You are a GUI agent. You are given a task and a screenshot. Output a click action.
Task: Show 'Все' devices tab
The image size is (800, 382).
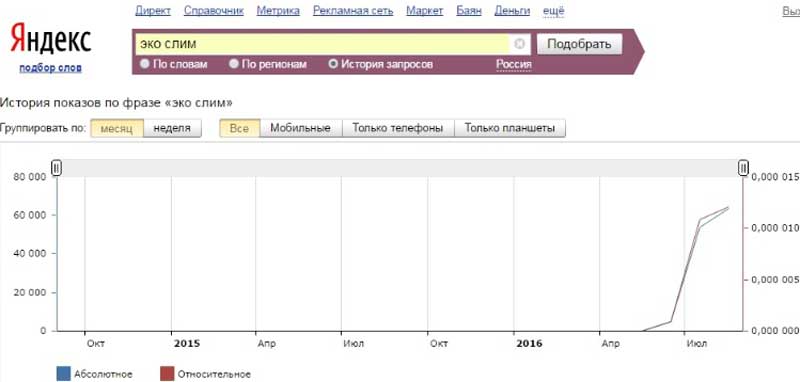239,129
